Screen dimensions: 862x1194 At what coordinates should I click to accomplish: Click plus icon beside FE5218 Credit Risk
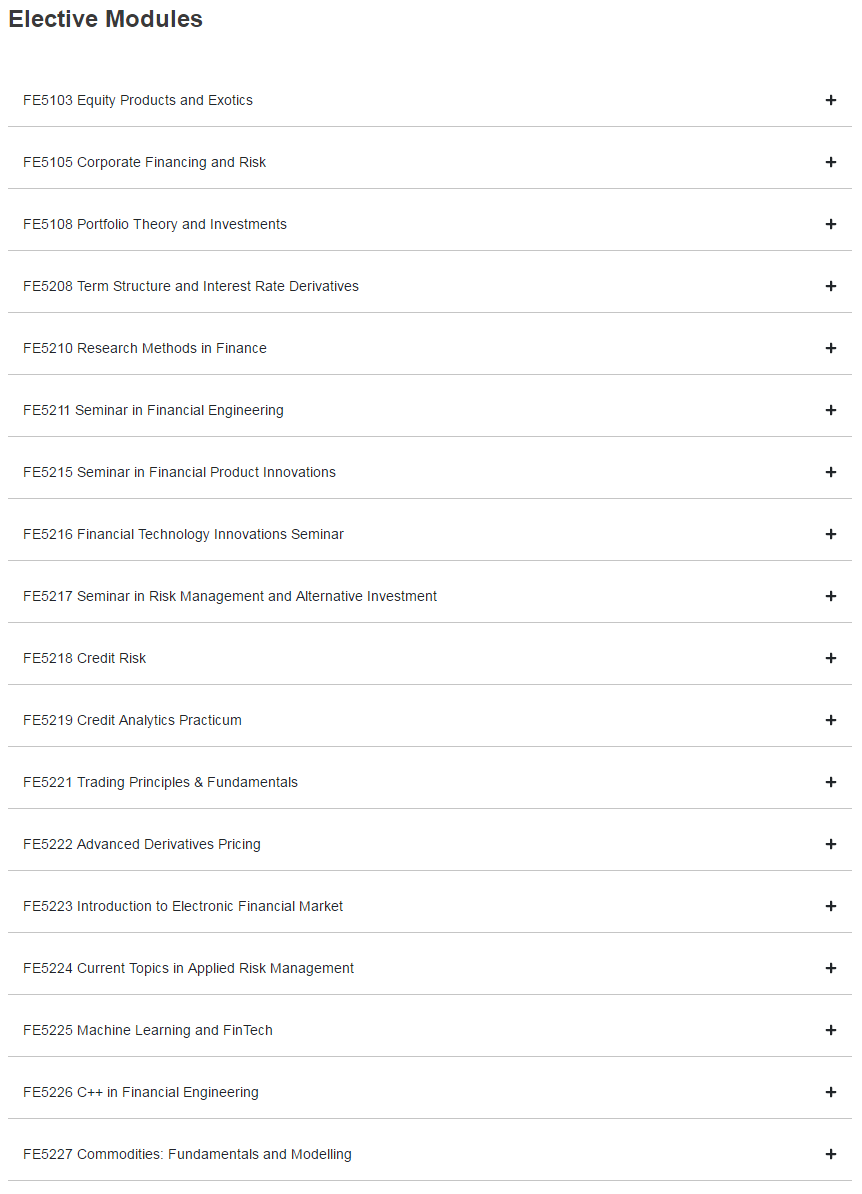pyautogui.click(x=831, y=658)
